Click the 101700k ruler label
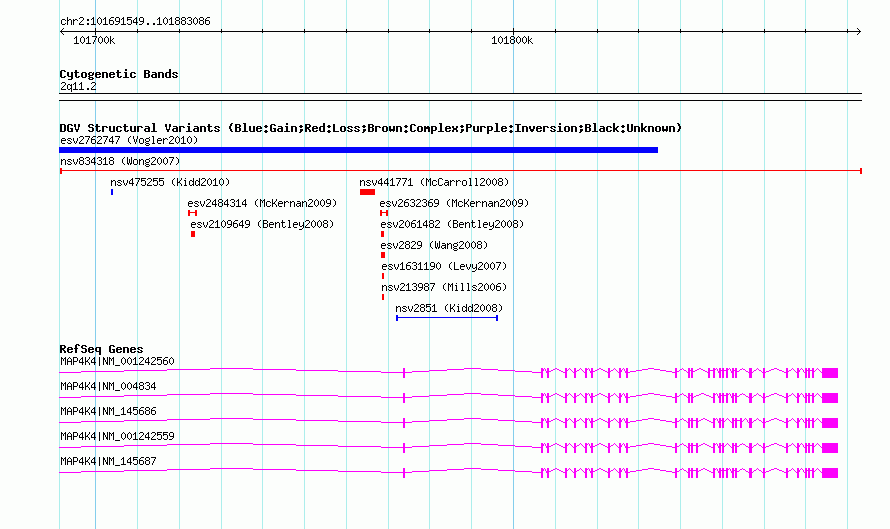Viewport: 890px width, 529px height. tap(94, 40)
